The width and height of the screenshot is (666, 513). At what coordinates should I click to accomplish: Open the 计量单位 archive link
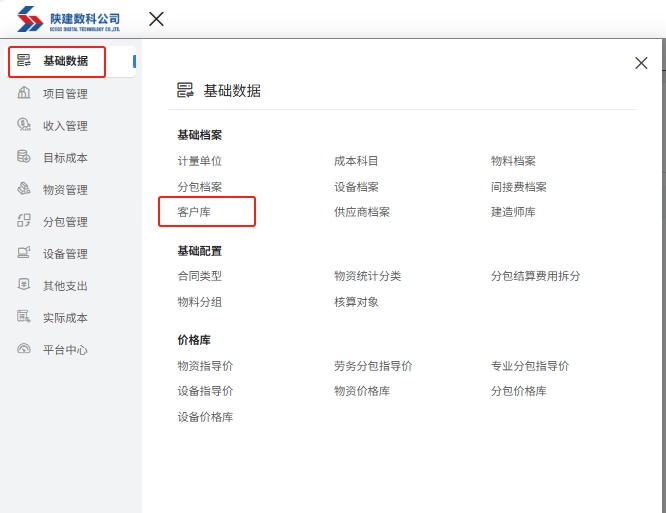[x=199, y=161]
